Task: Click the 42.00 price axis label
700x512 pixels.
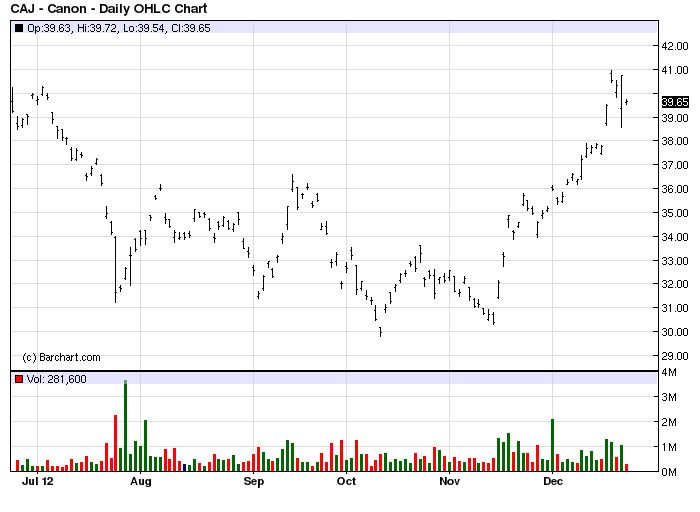Action: tap(675, 46)
